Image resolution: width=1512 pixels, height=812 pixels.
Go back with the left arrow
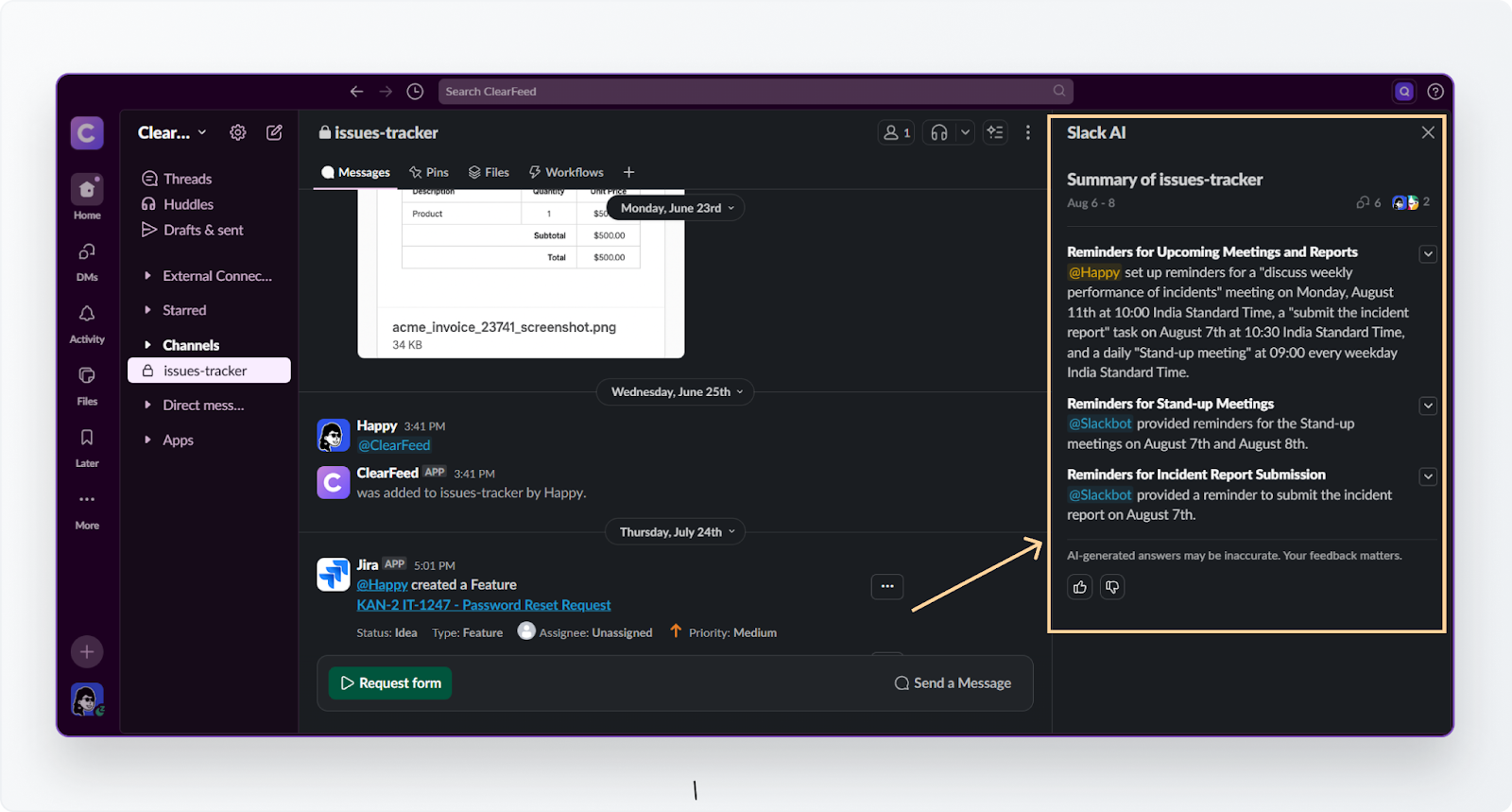[x=356, y=92]
